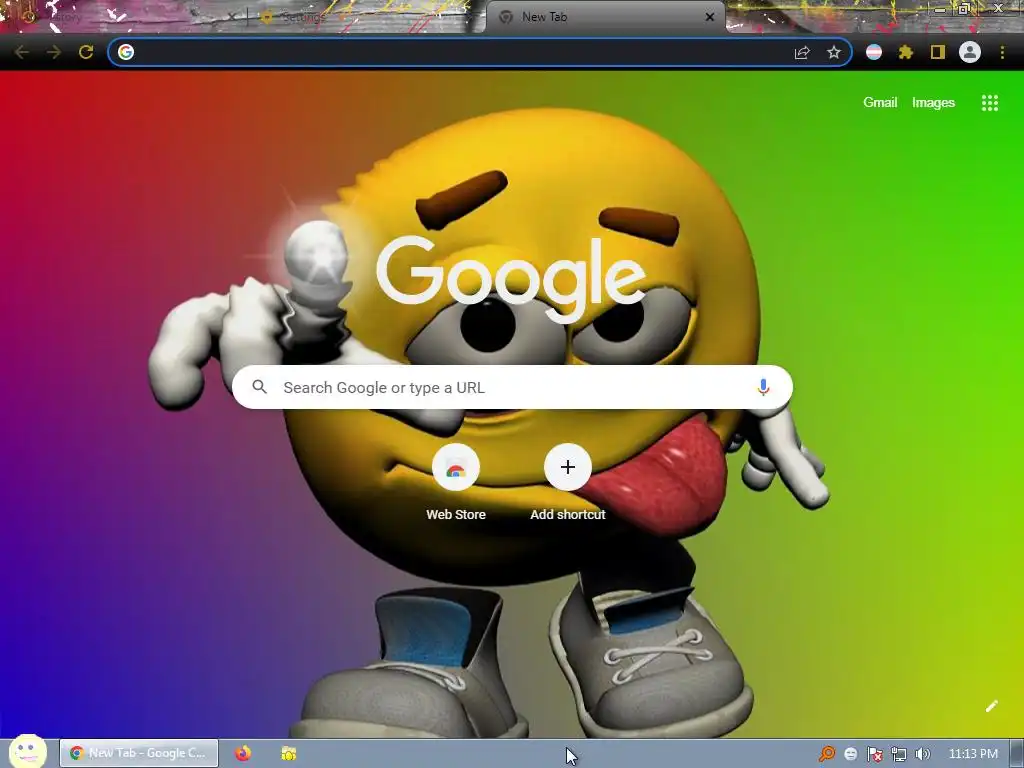This screenshot has height=768, width=1024.
Task: Open the profile avatar menu
Action: click(970, 52)
